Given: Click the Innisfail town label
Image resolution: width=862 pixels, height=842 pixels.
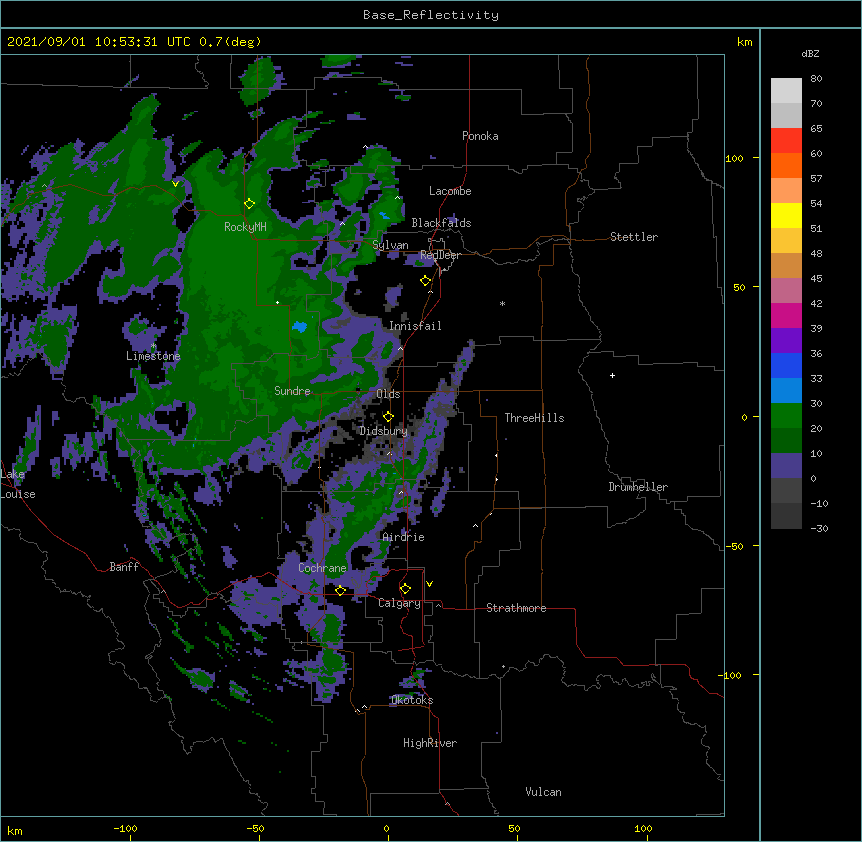Looking at the screenshot, I should pos(415,326).
